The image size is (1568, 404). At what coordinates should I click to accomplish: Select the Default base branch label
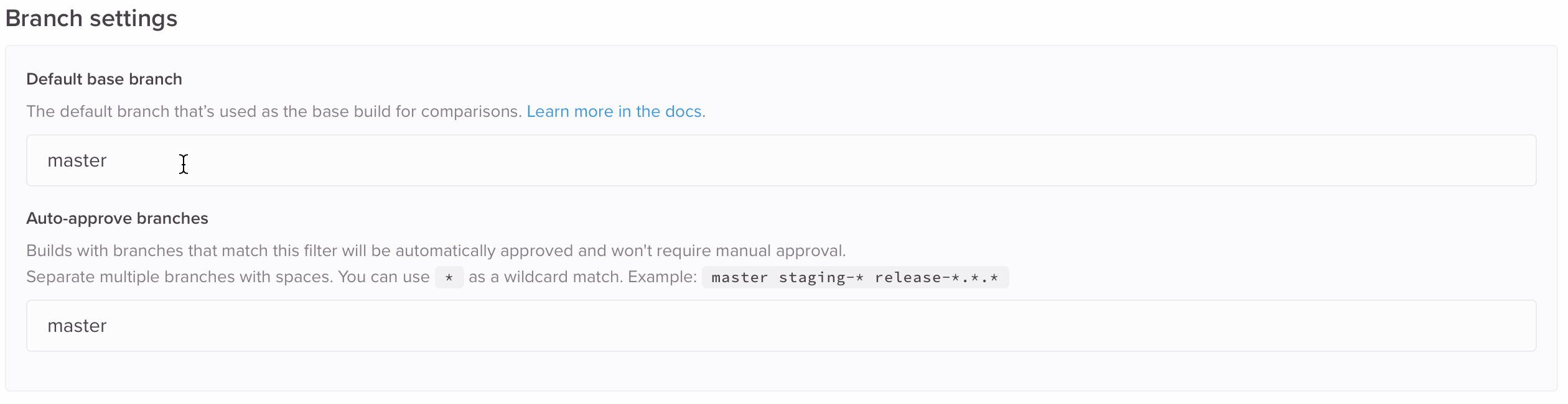point(104,80)
